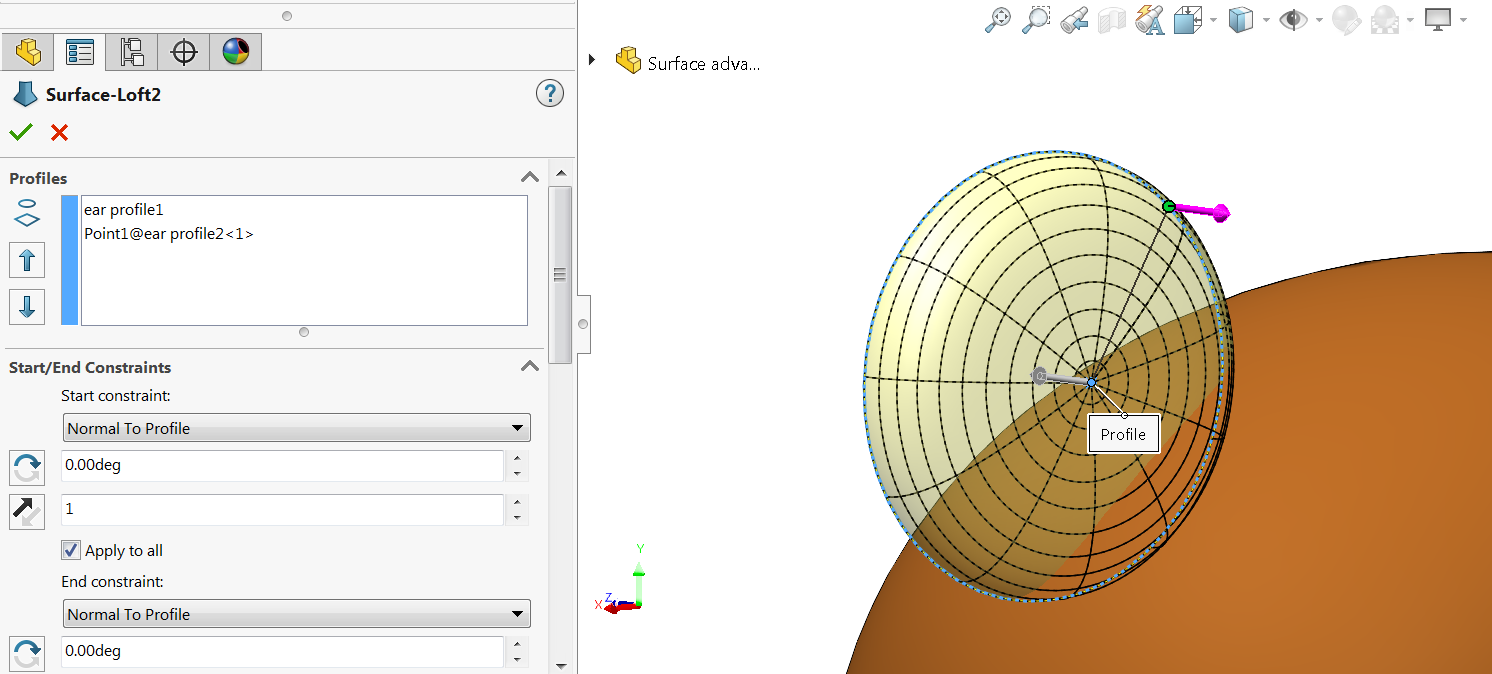Collapse the Profiles section

[530, 178]
